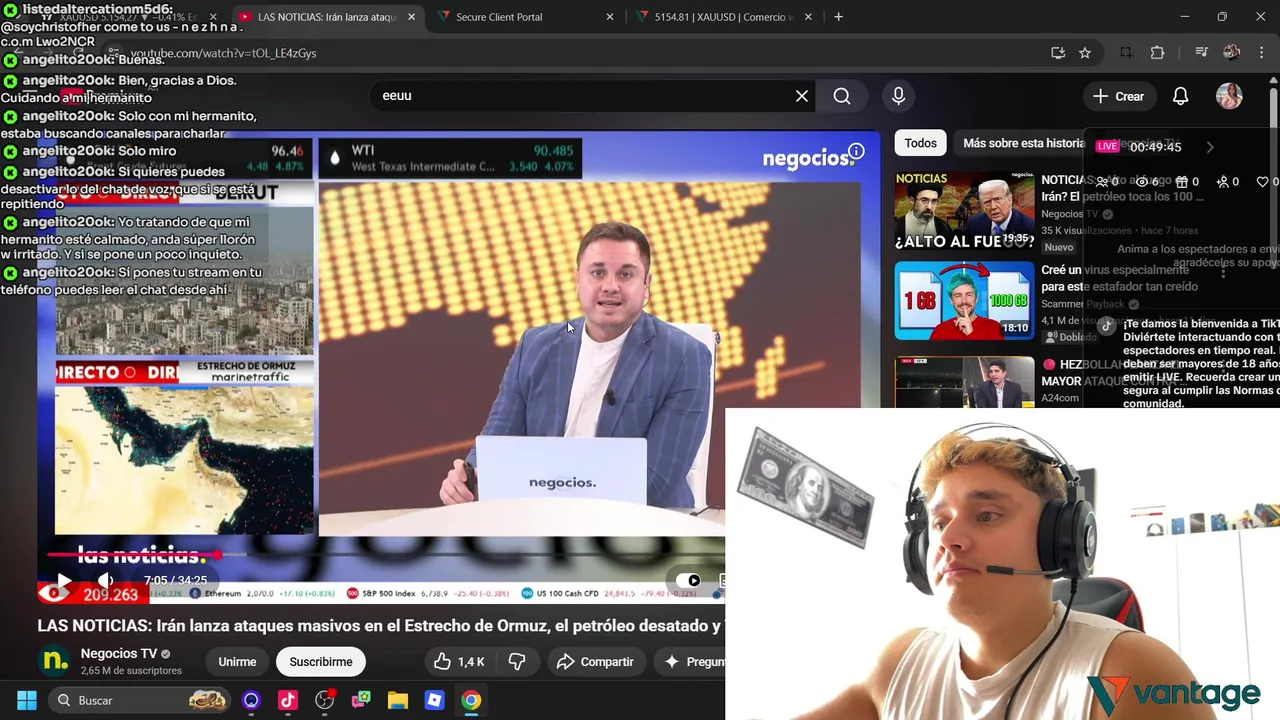
Task: Click the YouTube search magnifier button
Action: [842, 96]
